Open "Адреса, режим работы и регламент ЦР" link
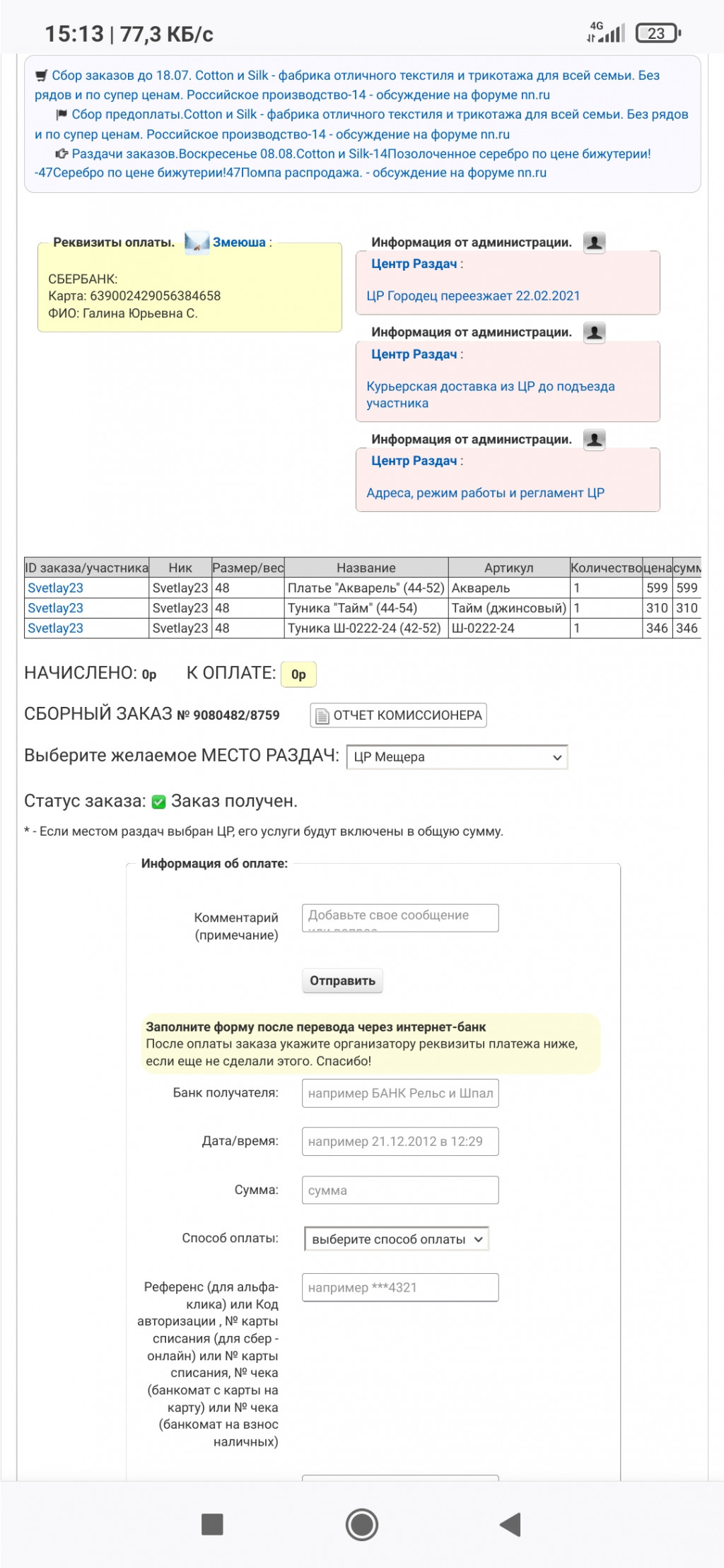Screen dimensions: 724x1568 (x=485, y=493)
